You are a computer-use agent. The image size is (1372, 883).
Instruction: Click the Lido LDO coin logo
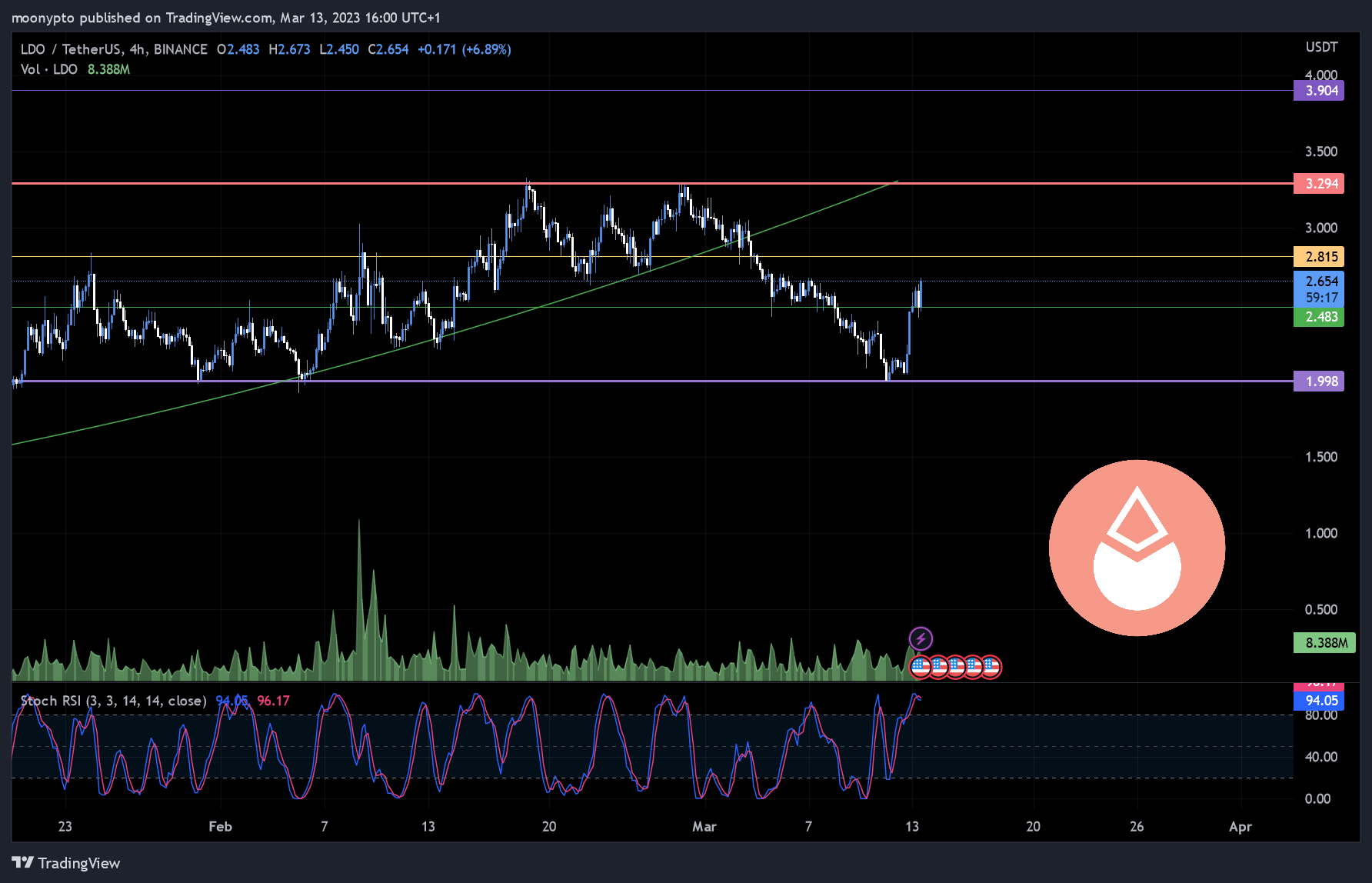point(1137,548)
